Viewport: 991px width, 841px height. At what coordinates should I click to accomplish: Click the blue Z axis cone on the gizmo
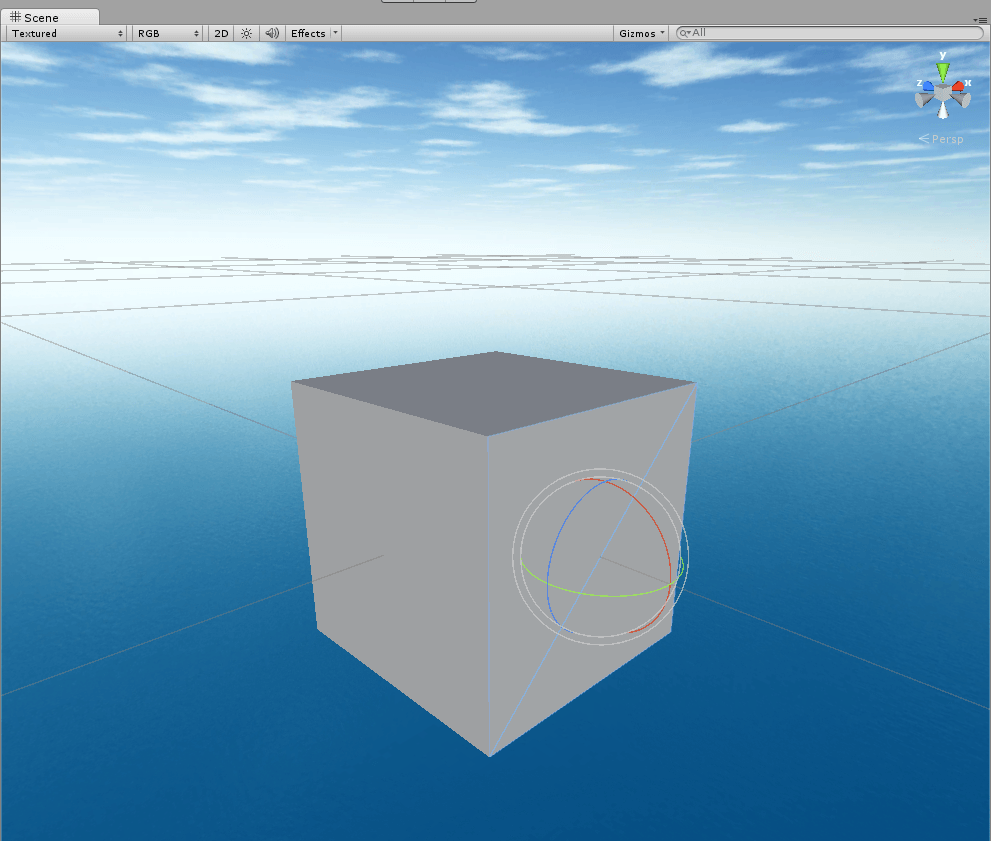pyautogui.click(x=927, y=87)
